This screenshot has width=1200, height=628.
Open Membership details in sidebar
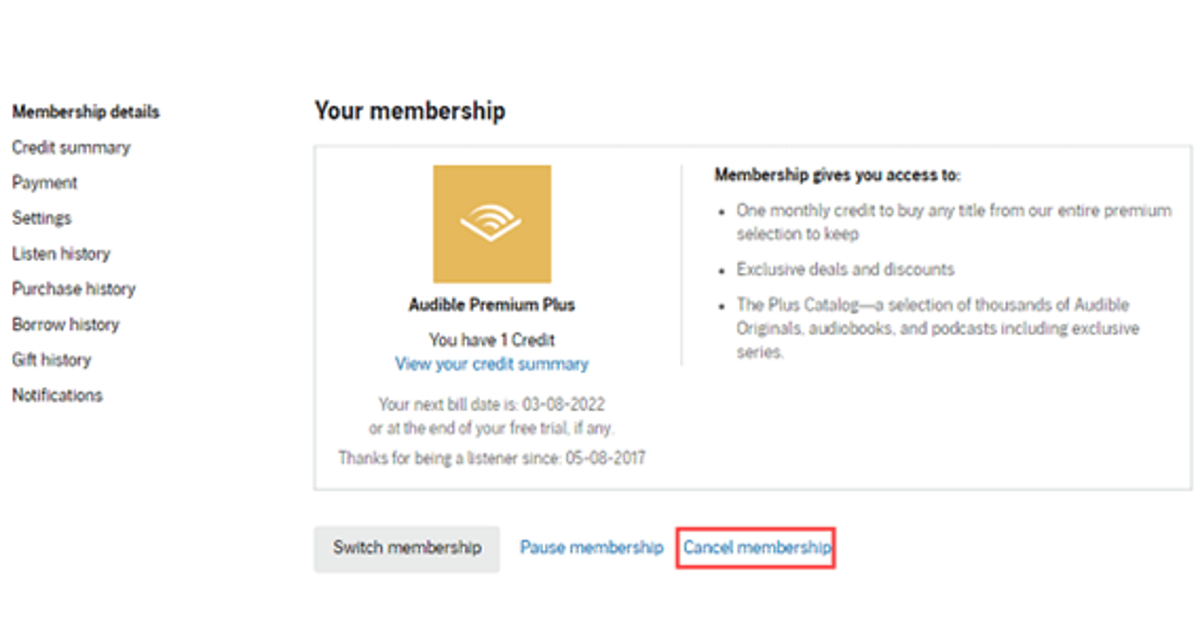pyautogui.click(x=85, y=112)
